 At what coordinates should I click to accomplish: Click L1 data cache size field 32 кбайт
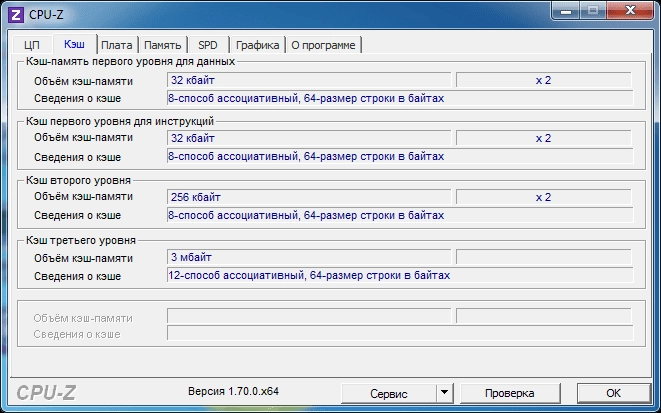click(309, 80)
